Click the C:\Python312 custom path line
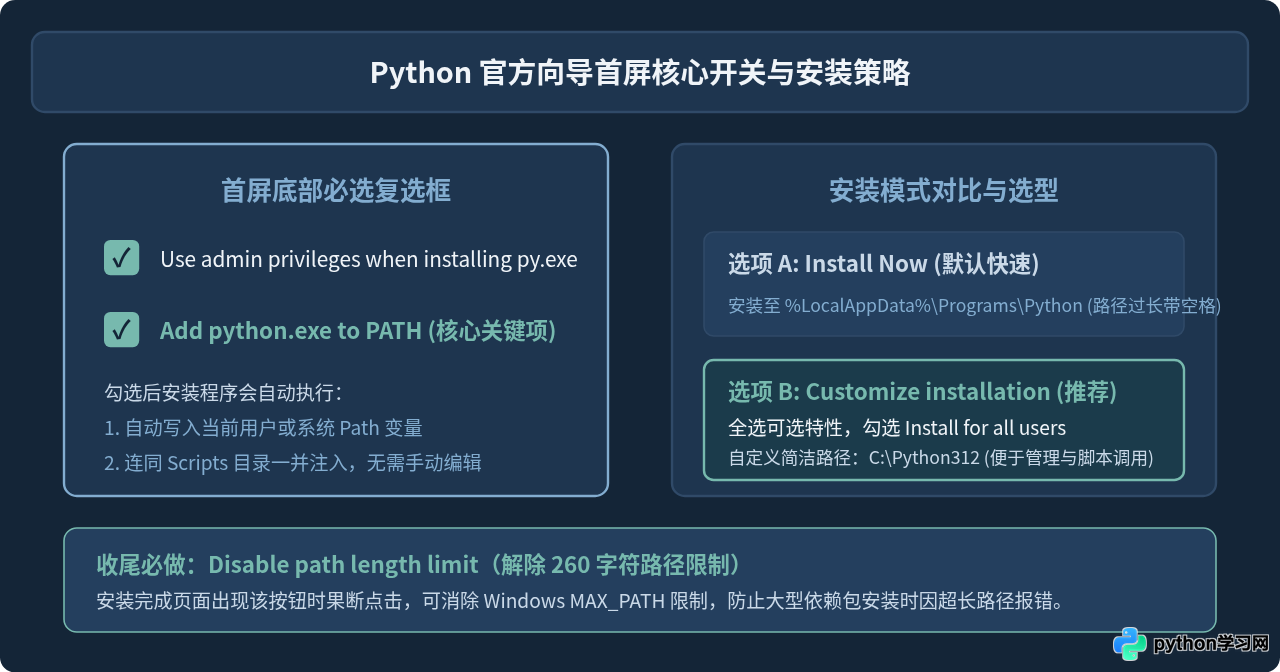Viewport: 1280px width, 672px height. coord(941,458)
